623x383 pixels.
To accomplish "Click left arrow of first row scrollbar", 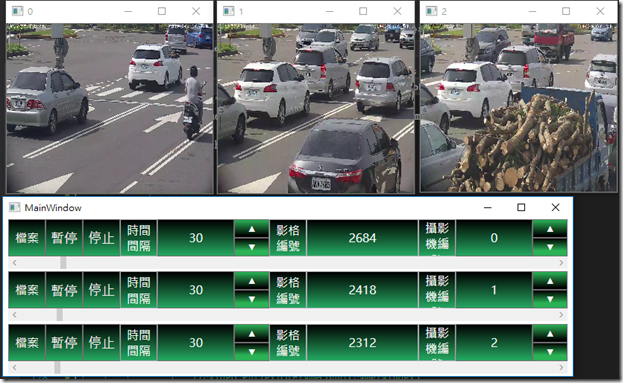I will [x=15, y=263].
